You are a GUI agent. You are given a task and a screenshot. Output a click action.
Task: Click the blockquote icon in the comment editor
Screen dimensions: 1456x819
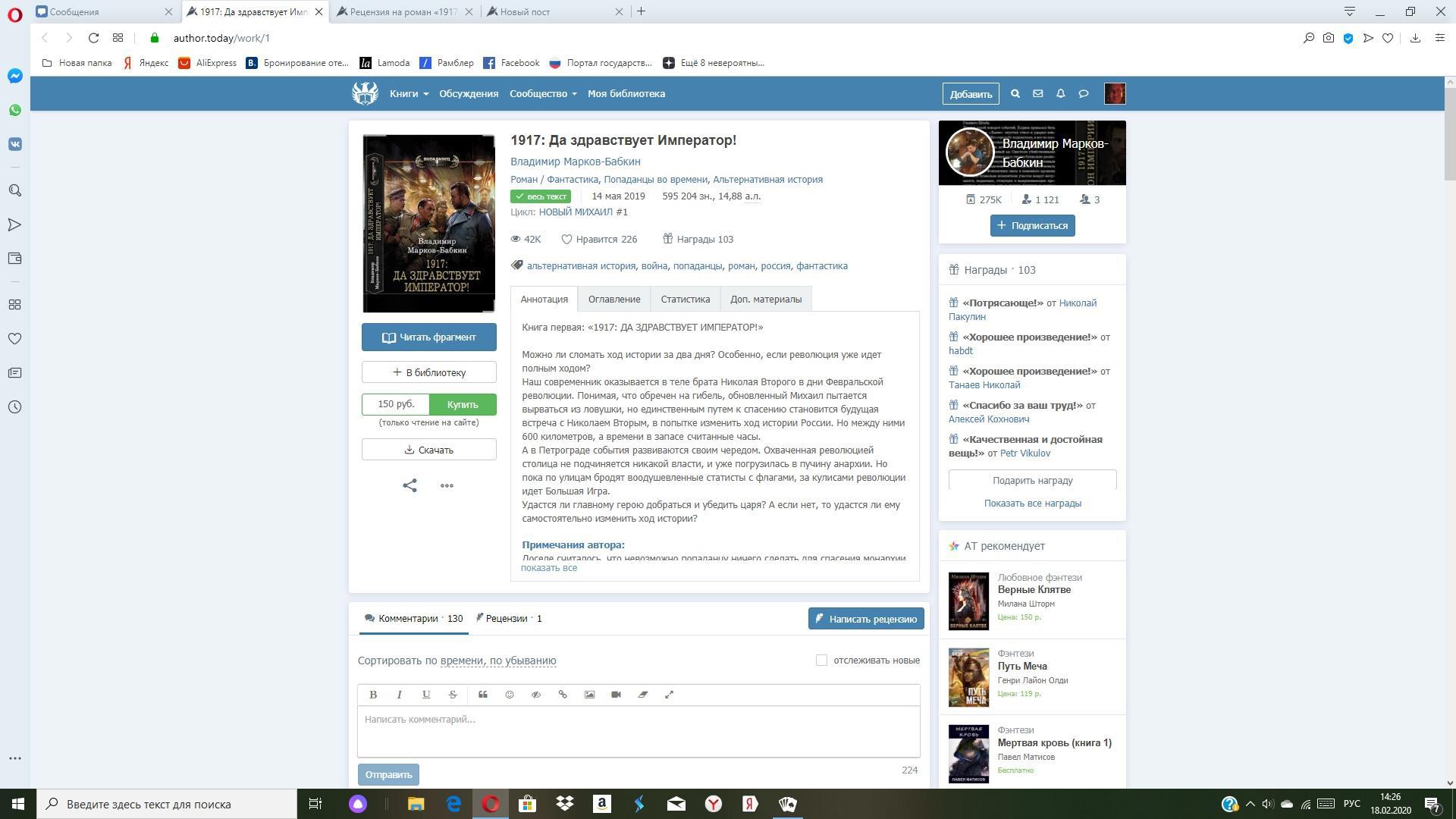(482, 695)
